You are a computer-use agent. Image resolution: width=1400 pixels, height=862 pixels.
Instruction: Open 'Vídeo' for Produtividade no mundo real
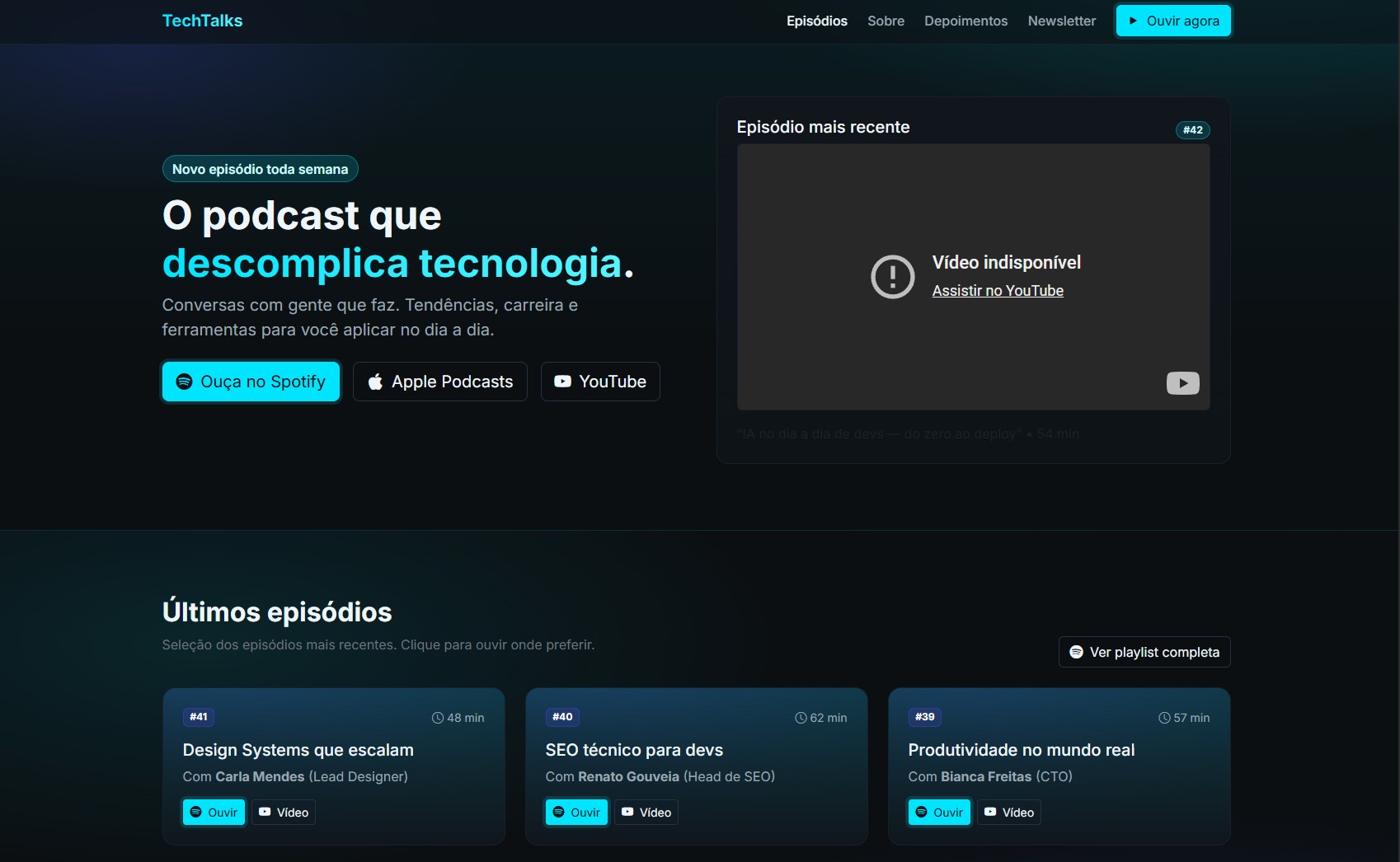[1009, 813]
